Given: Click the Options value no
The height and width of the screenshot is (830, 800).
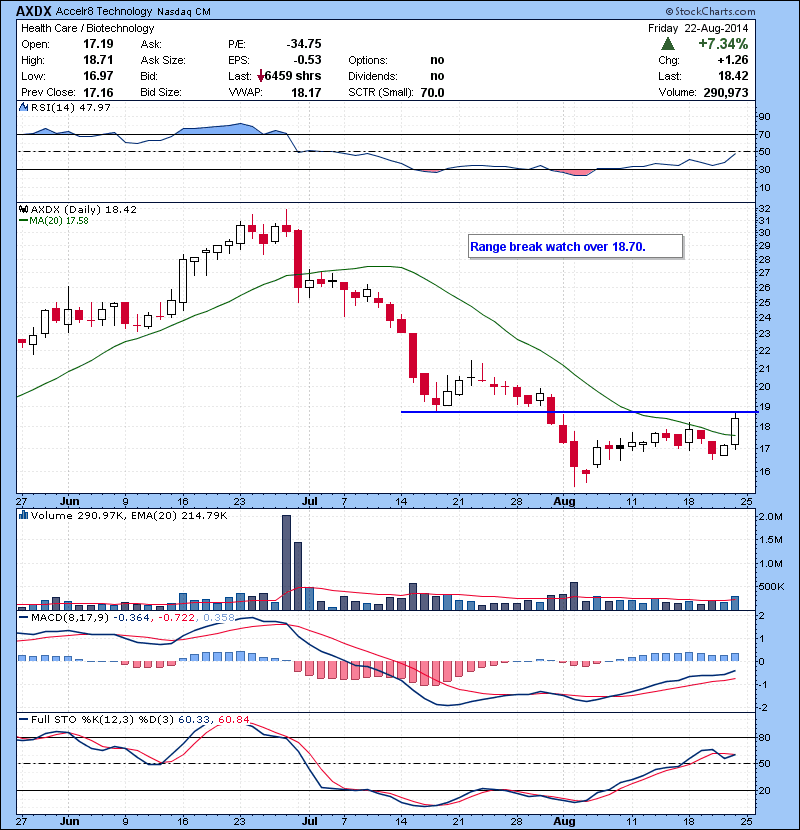Looking at the screenshot, I should 437,60.
